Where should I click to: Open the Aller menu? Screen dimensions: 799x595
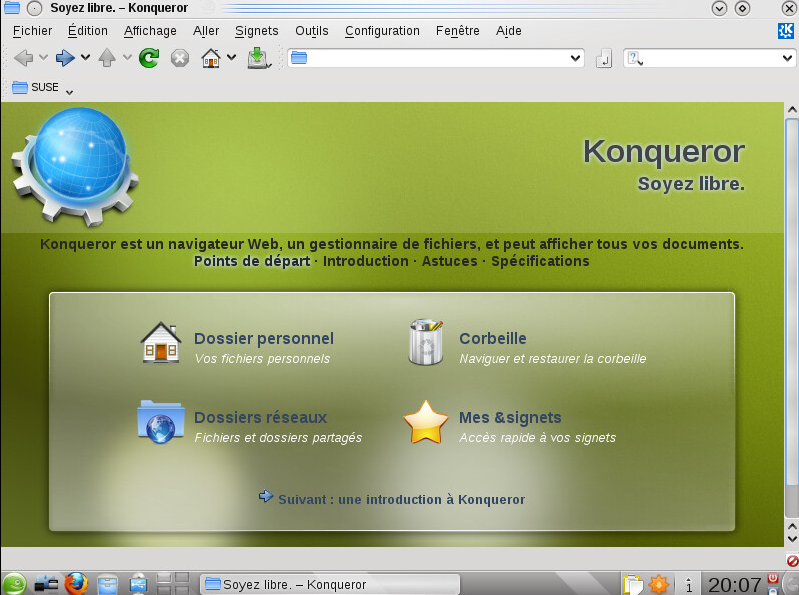click(206, 31)
